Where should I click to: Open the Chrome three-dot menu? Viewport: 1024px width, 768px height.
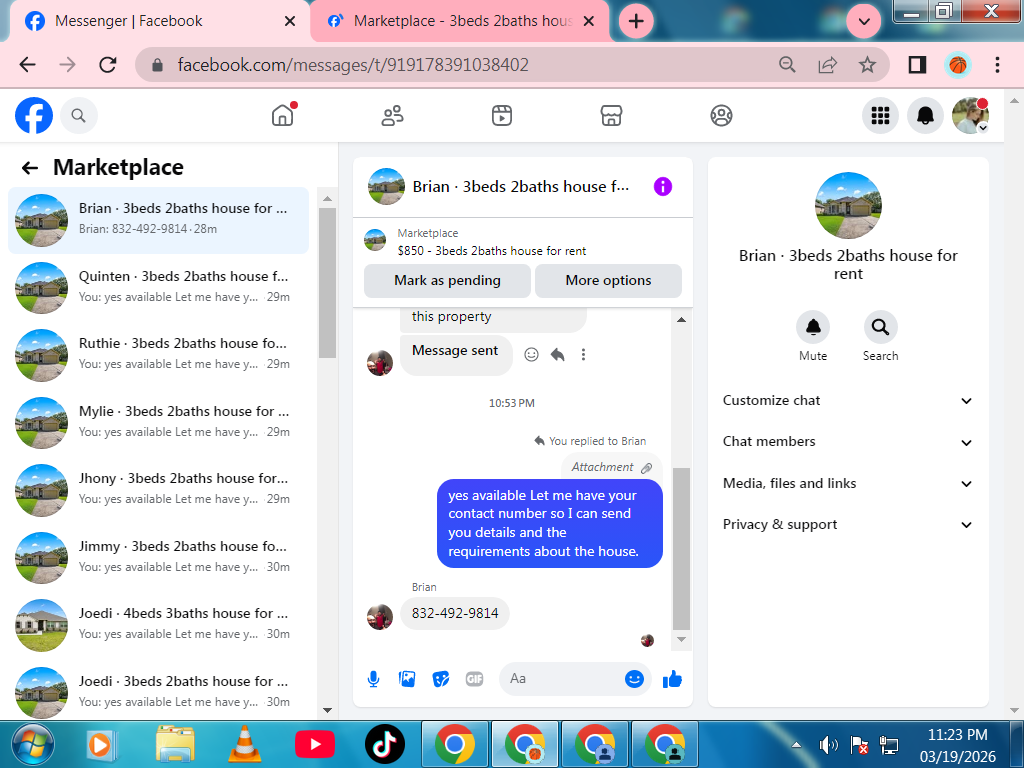point(997,65)
